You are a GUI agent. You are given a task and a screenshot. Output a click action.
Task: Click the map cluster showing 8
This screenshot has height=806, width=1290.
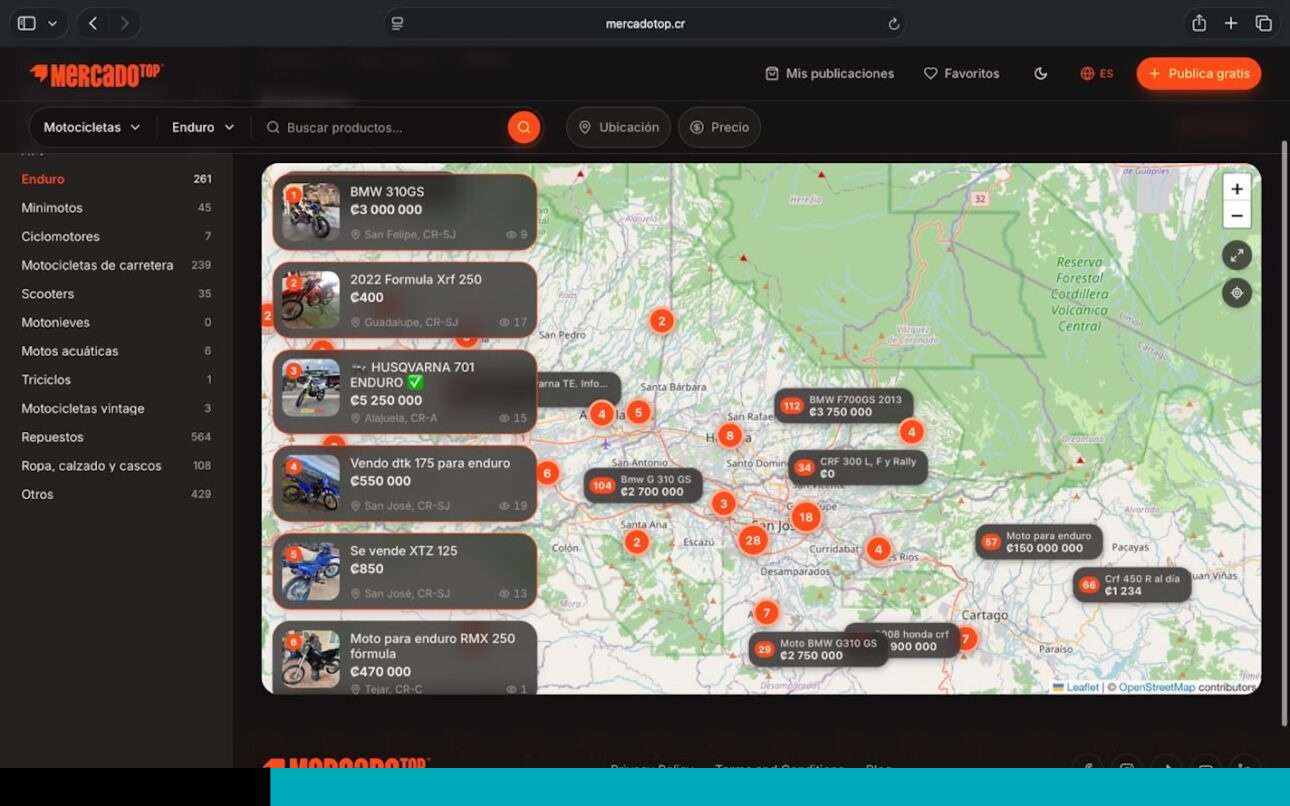730,435
